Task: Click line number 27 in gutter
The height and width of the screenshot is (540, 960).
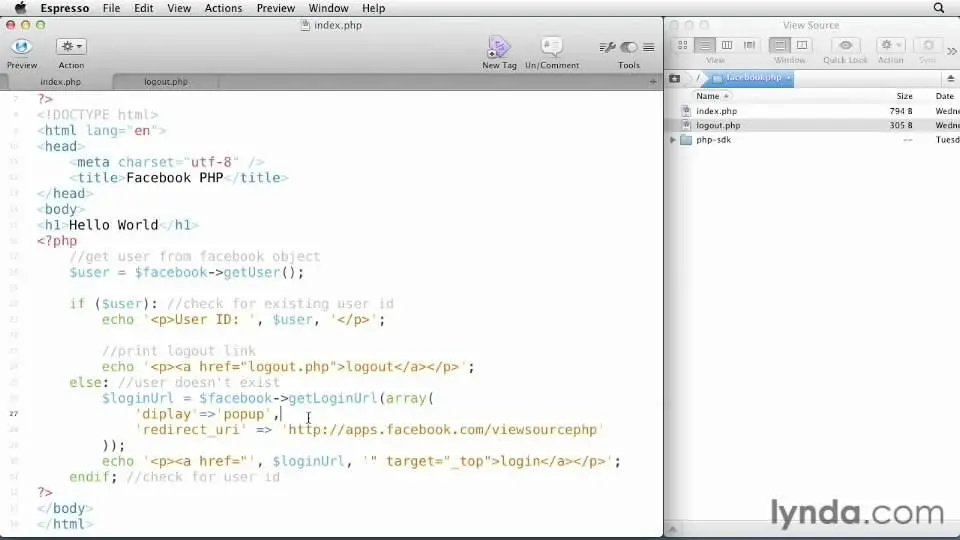Action: click(x=13, y=414)
